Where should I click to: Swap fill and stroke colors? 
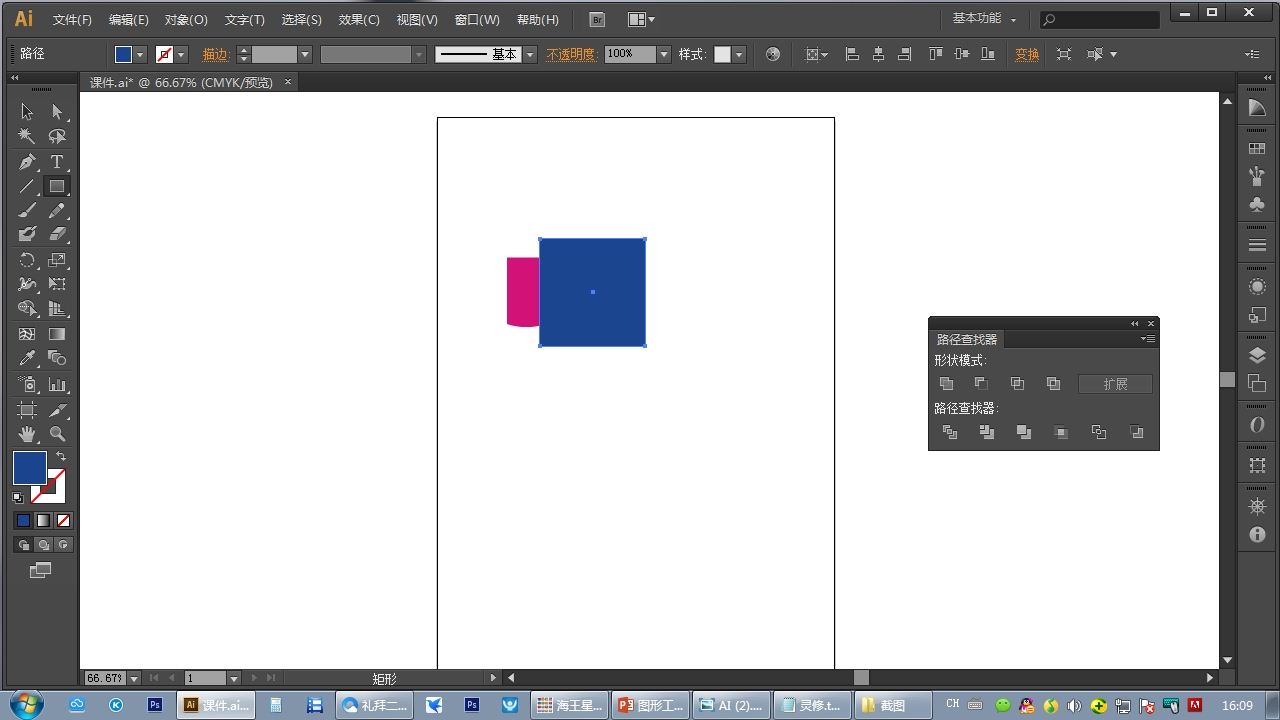[61, 456]
